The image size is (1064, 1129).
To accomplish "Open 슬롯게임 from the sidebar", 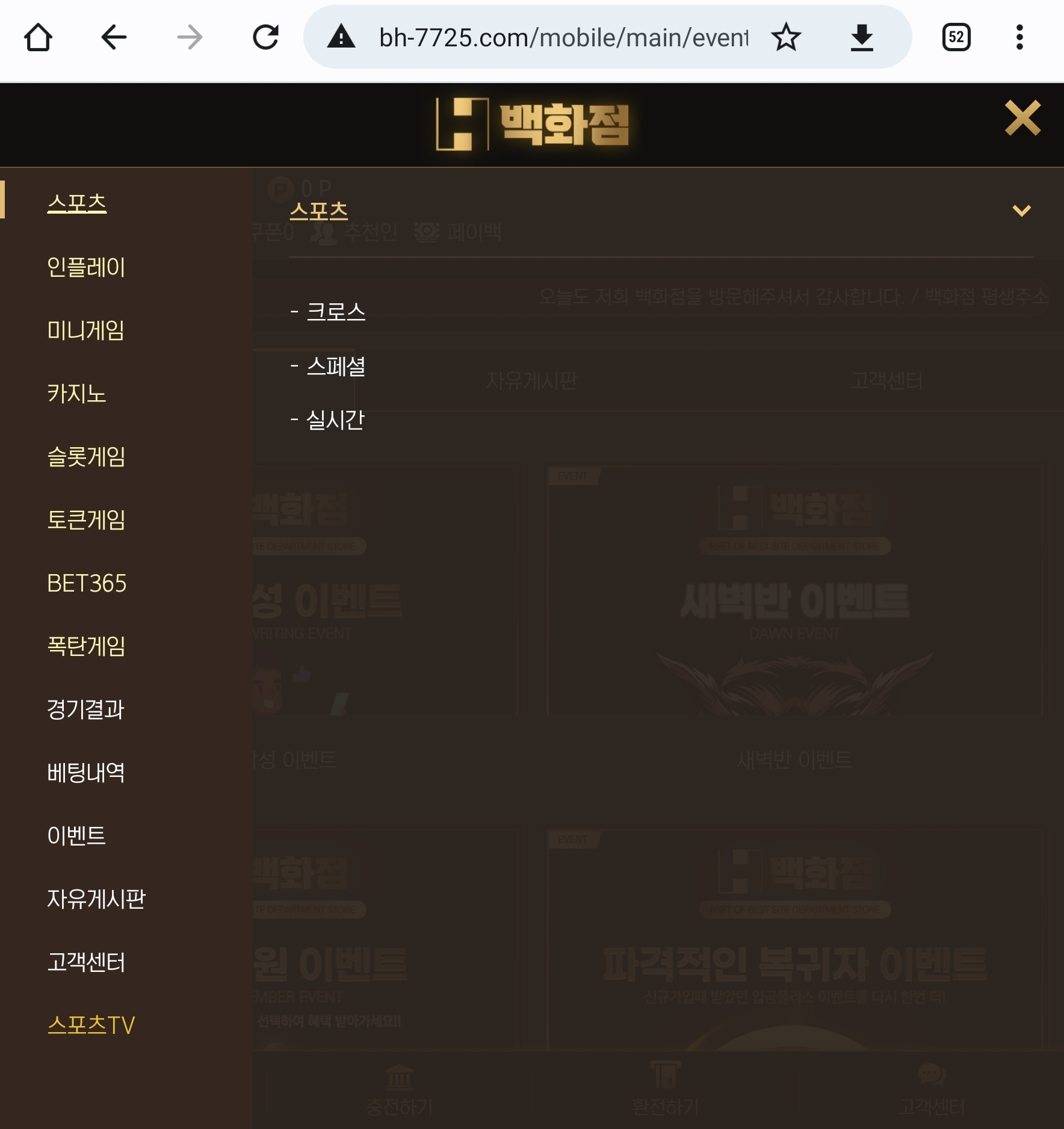I will click(x=86, y=456).
